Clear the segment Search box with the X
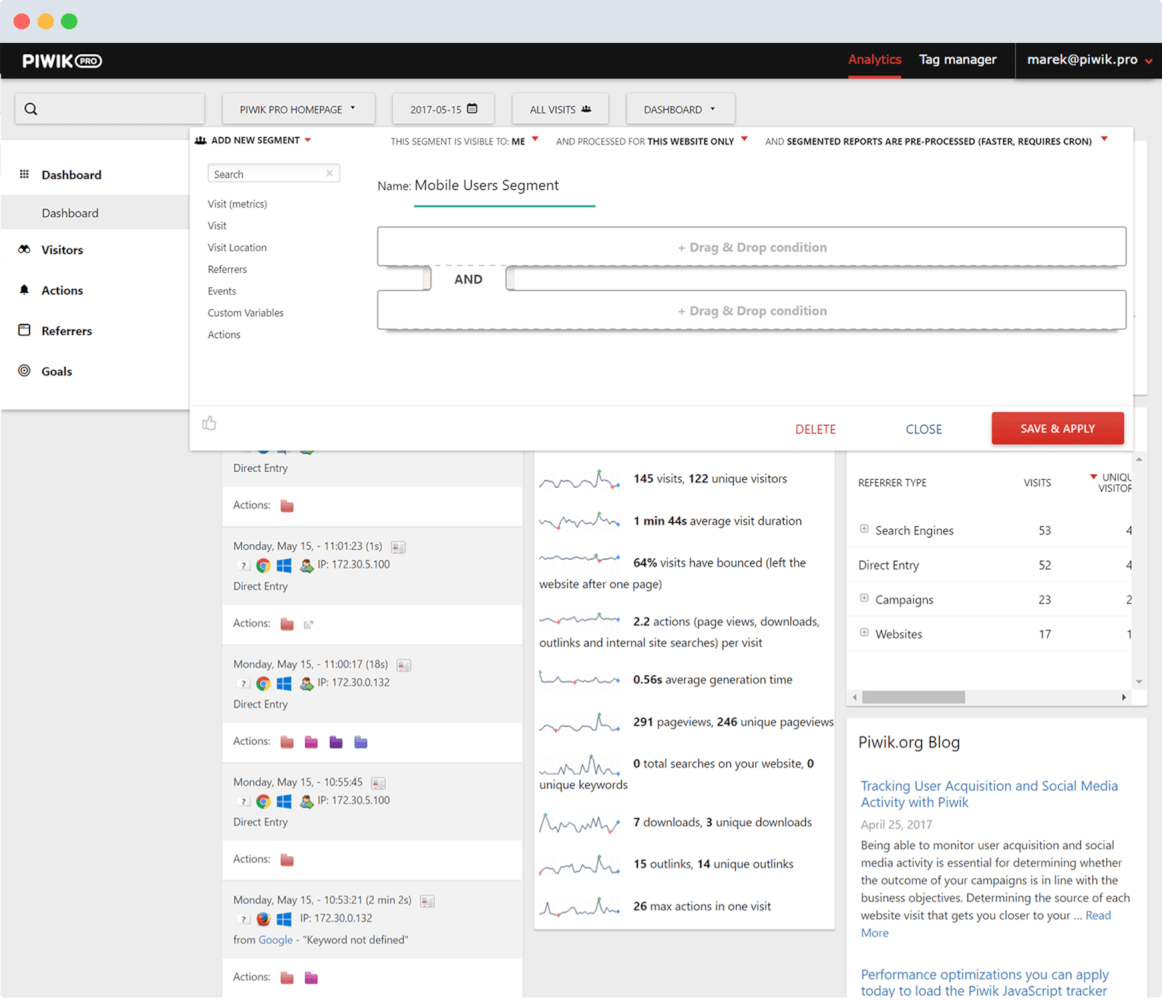The height and width of the screenshot is (1000, 1162). click(x=330, y=173)
